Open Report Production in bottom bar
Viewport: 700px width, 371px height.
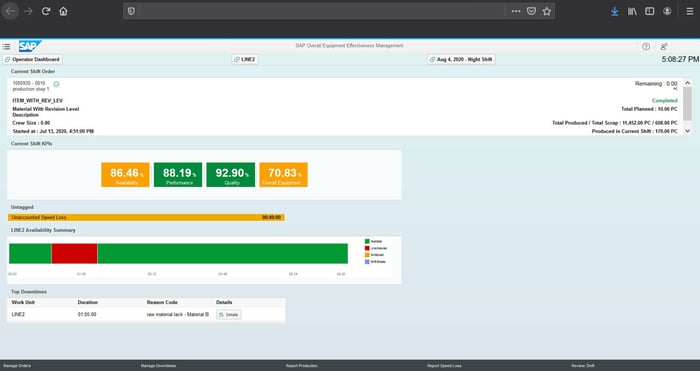coord(302,366)
